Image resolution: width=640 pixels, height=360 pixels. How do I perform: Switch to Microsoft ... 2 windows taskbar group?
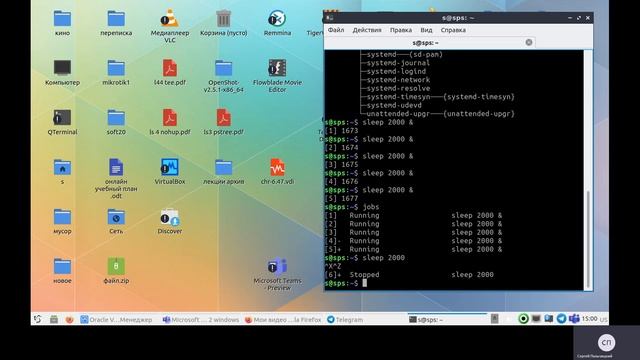(x=200, y=320)
